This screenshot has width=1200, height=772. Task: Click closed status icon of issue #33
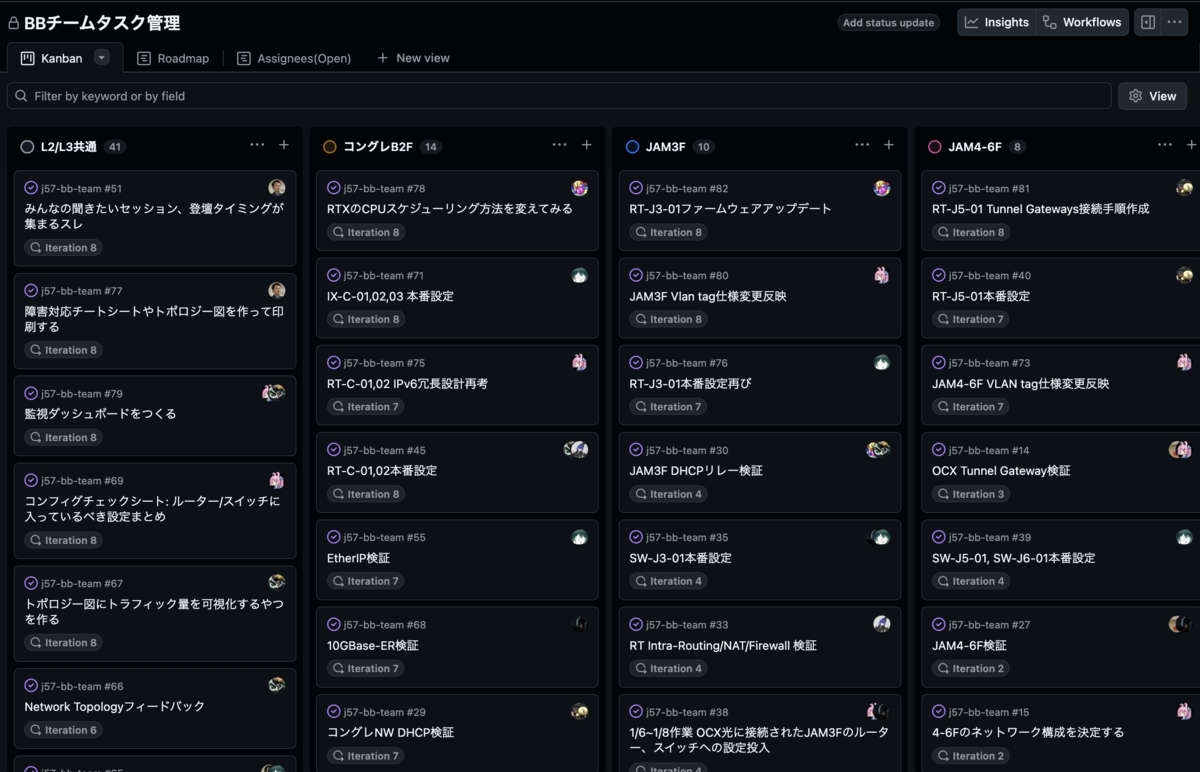coord(636,624)
